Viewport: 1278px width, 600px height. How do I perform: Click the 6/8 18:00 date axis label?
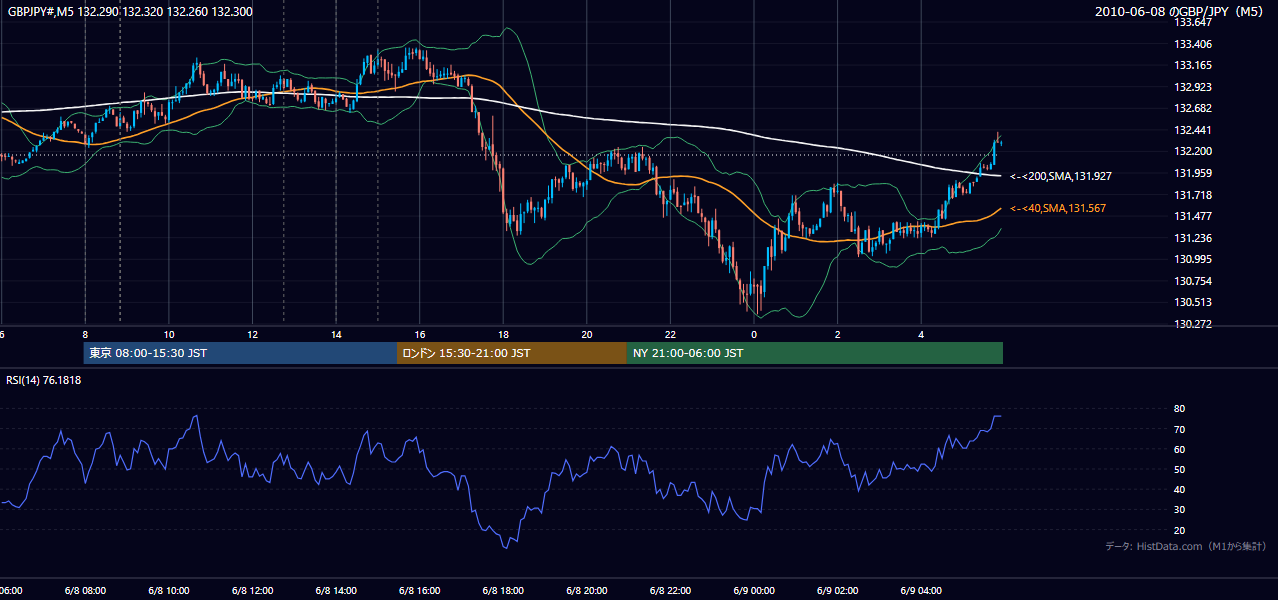coord(503,590)
